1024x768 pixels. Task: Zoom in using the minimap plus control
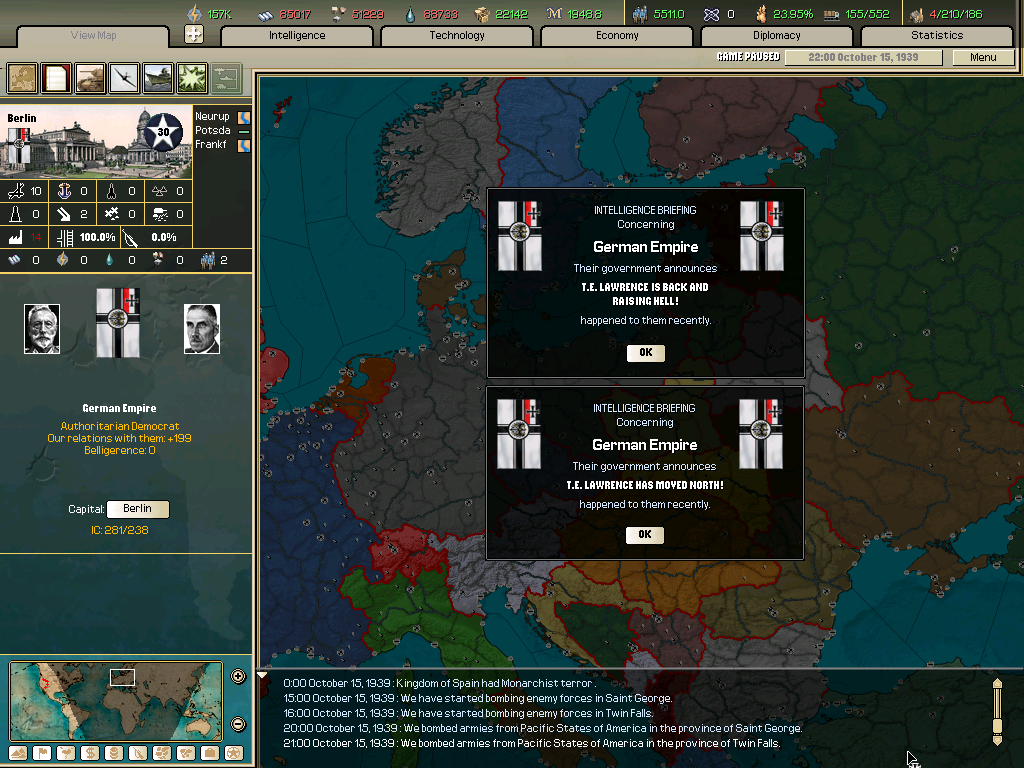click(238, 675)
